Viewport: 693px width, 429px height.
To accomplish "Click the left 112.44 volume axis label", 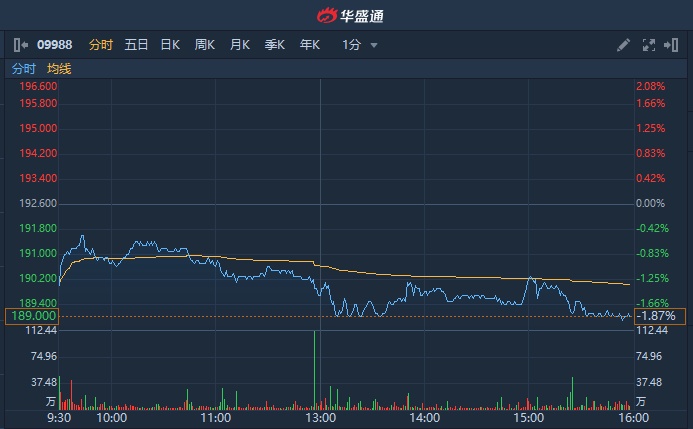I will 41,330.
